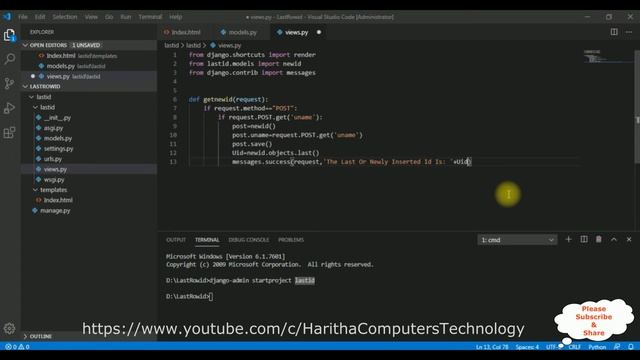Change language mode via Python
Viewport: 640px width, 360px height.
pyautogui.click(x=597, y=347)
